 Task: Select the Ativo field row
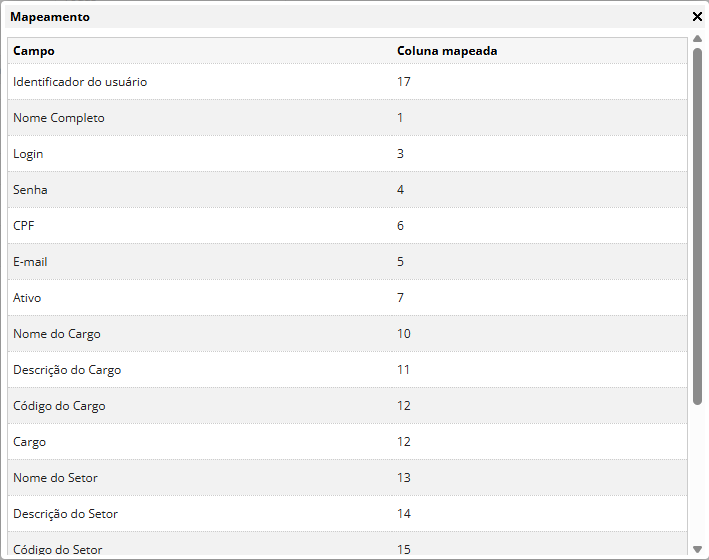click(27, 298)
